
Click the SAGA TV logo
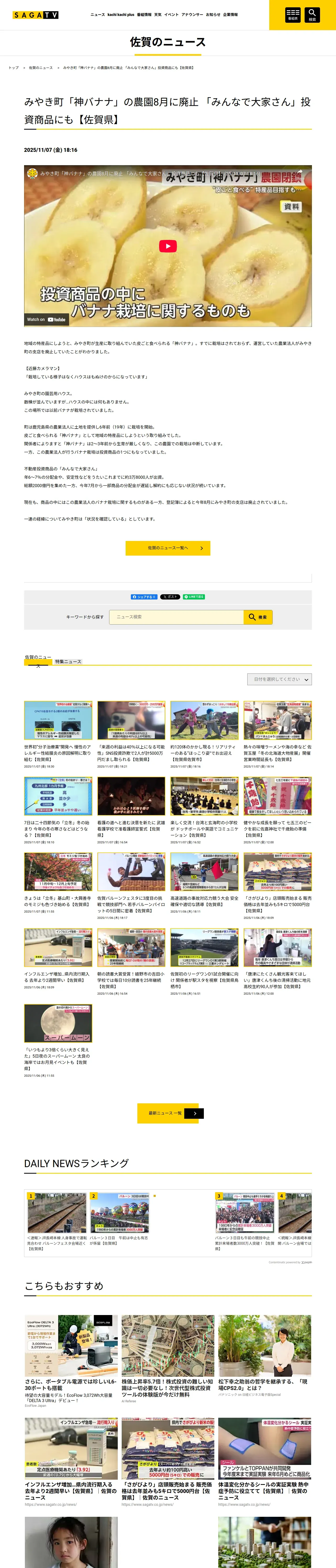(x=35, y=15)
